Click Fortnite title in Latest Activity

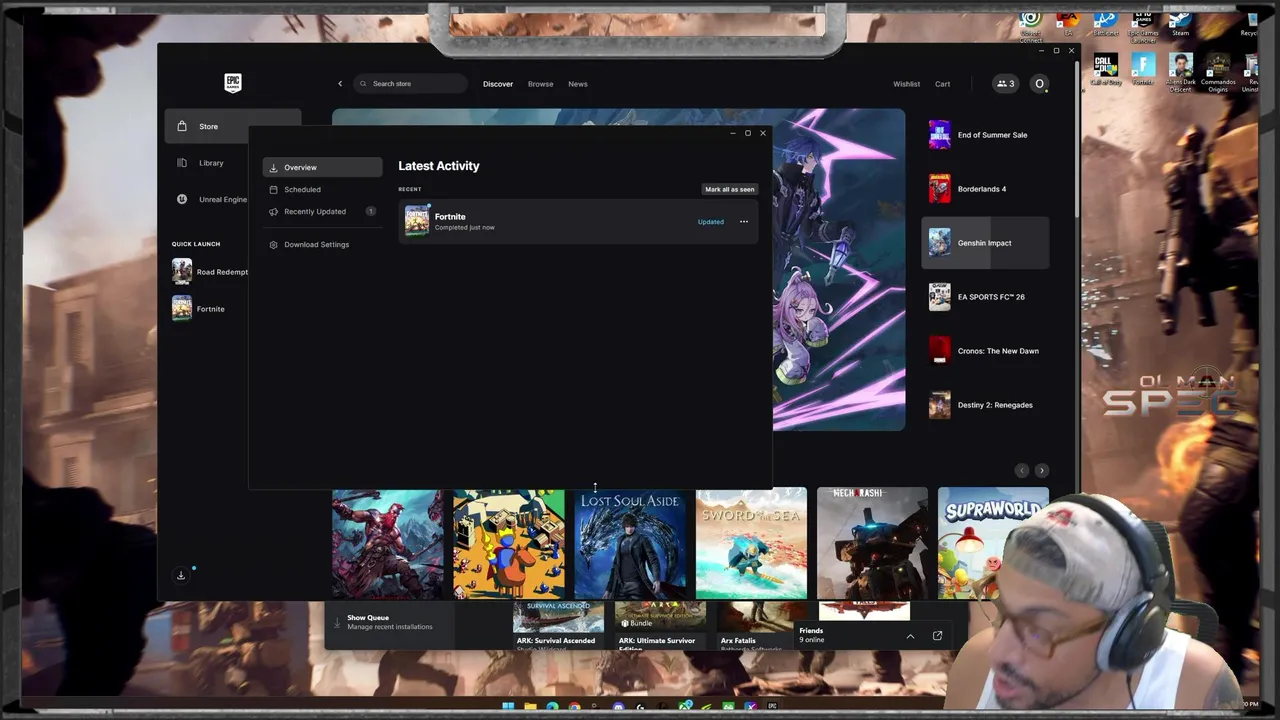[450, 216]
